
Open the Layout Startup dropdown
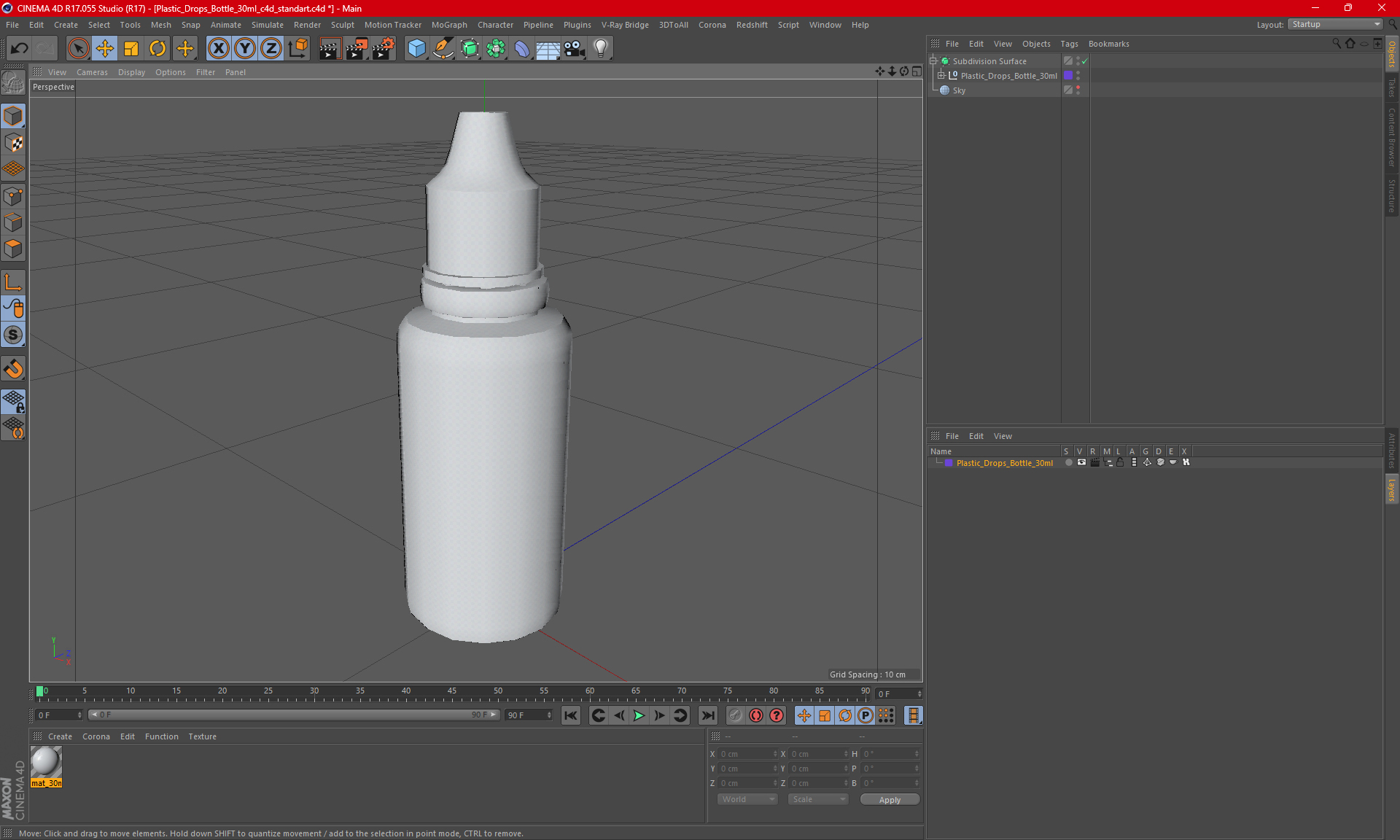[x=1335, y=24]
